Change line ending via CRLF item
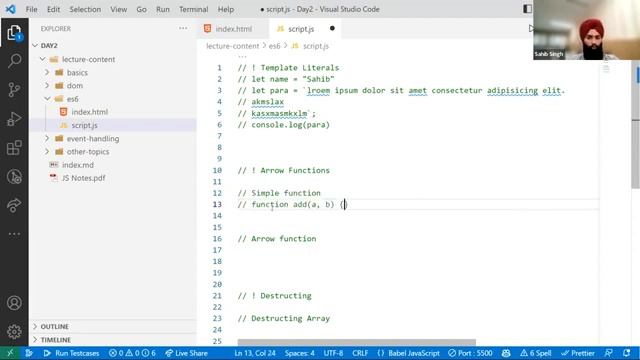The height and width of the screenshot is (360, 640). point(360,353)
